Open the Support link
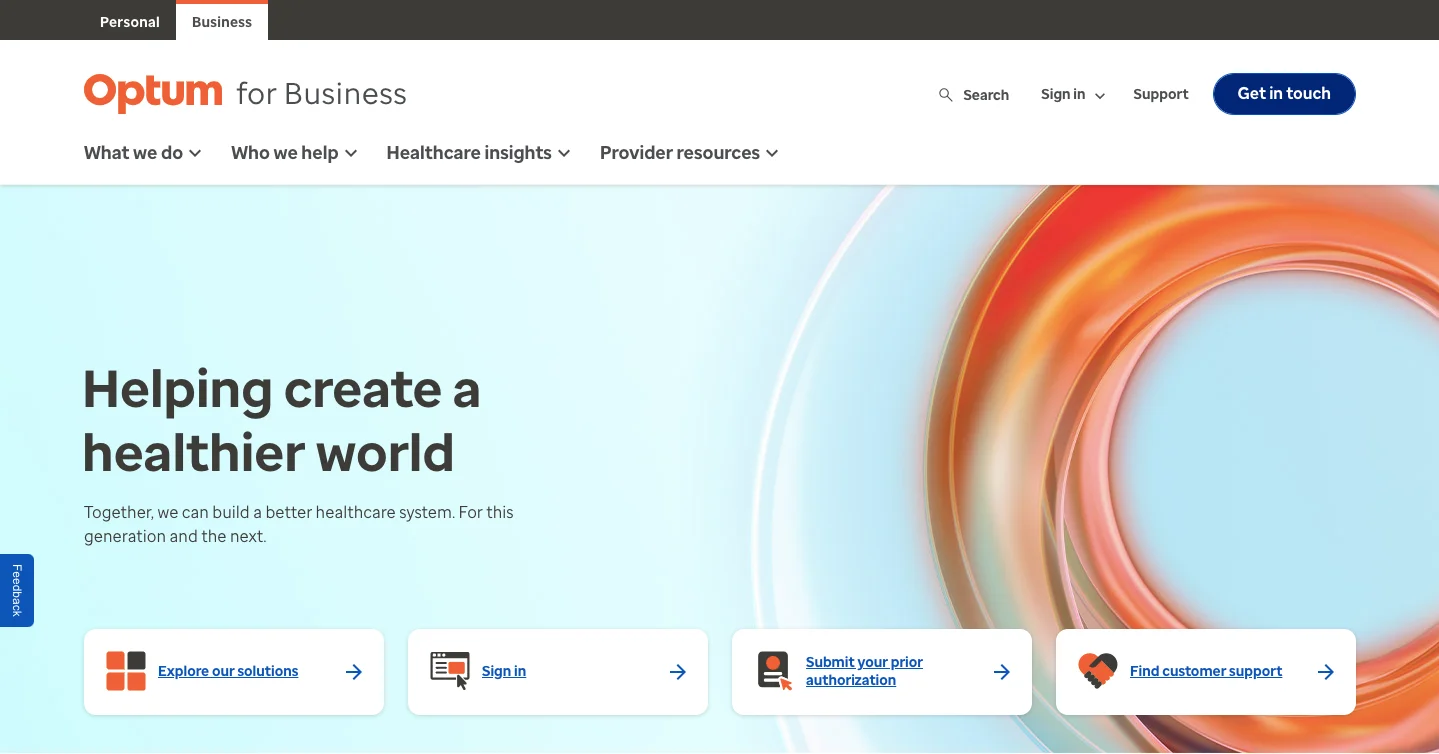 1160,94
